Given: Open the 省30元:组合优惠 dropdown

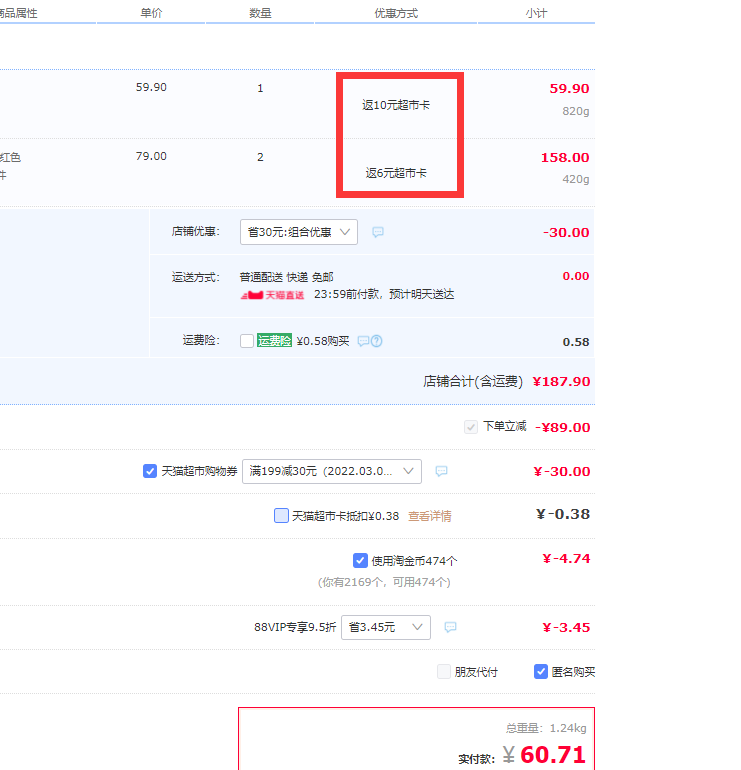Looking at the screenshot, I should coord(299,232).
